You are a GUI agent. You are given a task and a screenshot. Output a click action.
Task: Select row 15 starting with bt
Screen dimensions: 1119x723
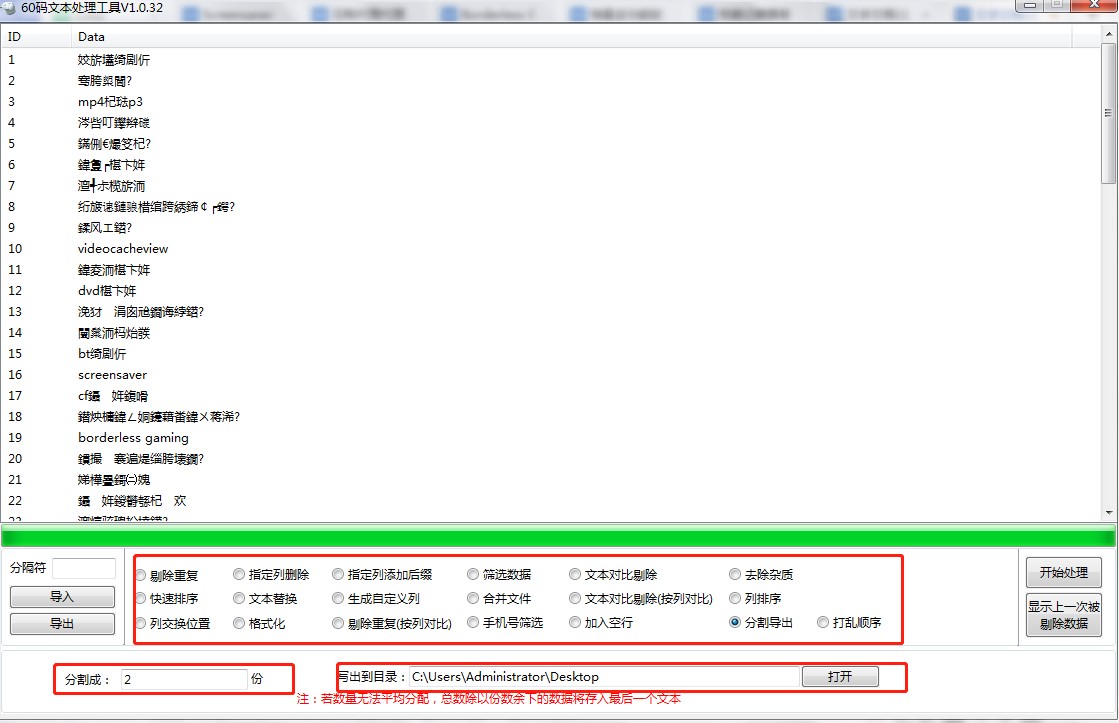(x=550, y=353)
